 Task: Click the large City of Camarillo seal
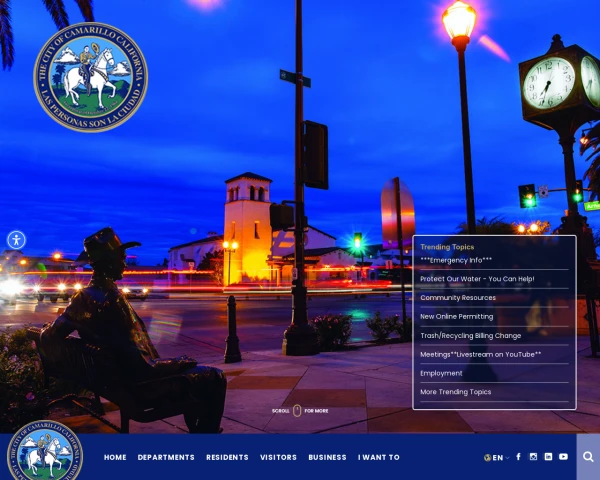90,77
